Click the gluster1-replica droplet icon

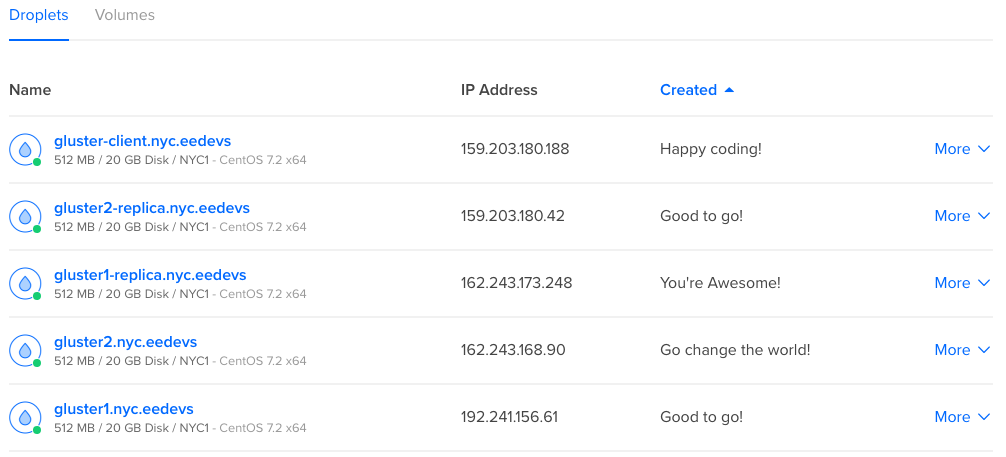24,283
